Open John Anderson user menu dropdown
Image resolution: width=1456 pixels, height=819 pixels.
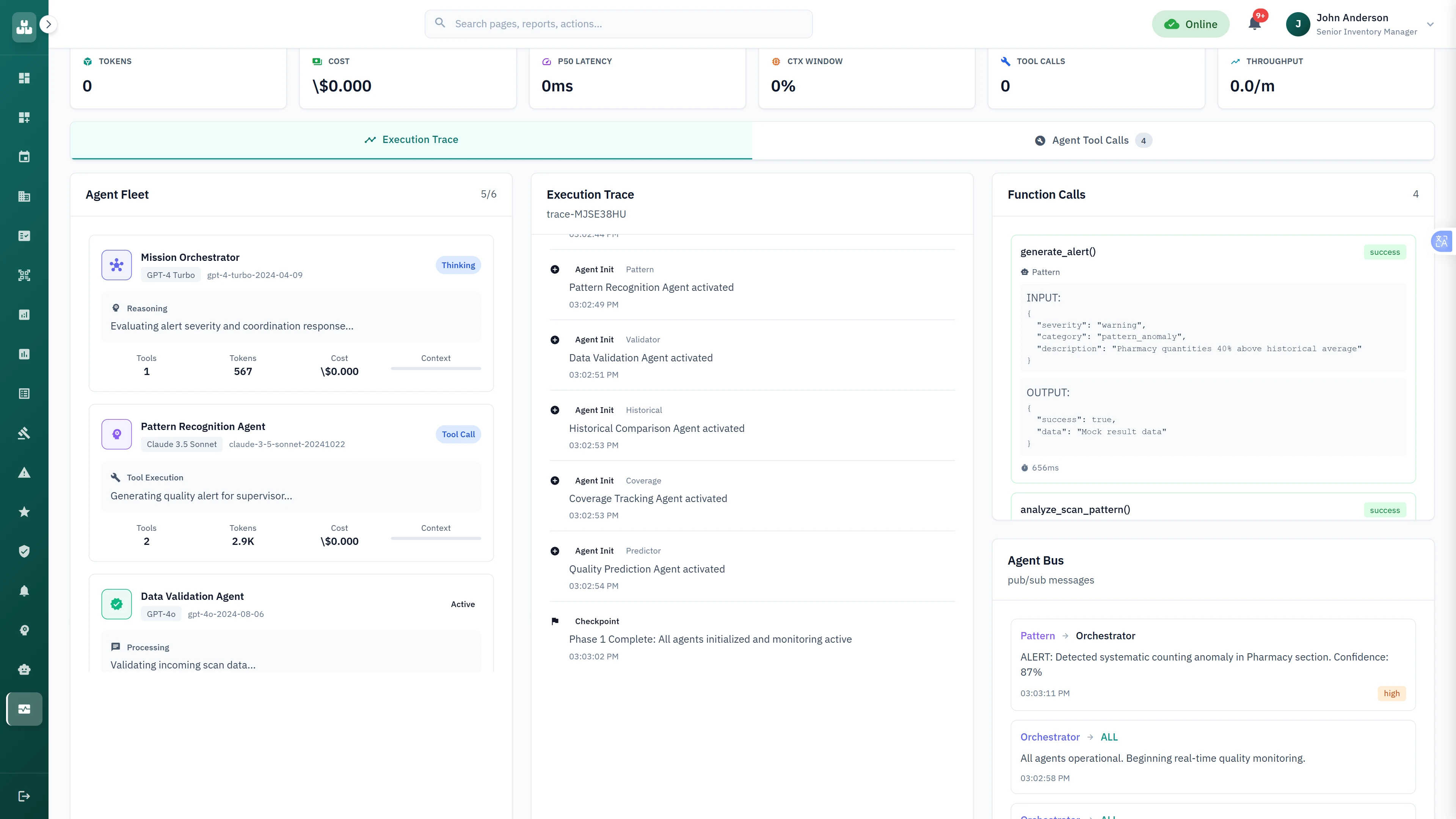click(1430, 24)
